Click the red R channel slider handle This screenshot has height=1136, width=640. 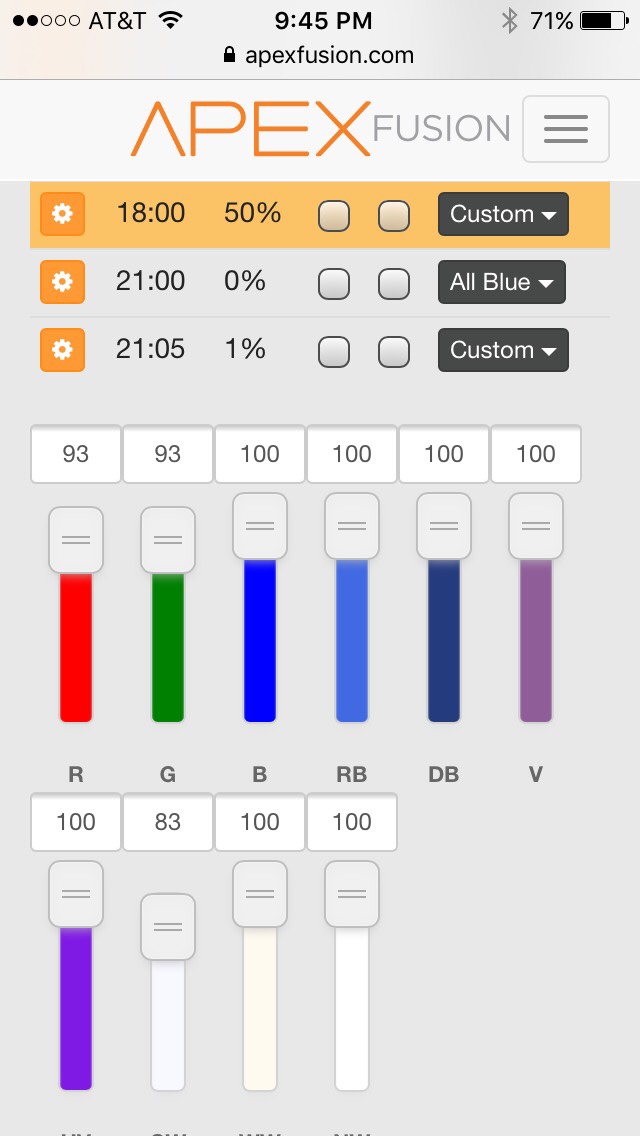[x=75, y=540]
